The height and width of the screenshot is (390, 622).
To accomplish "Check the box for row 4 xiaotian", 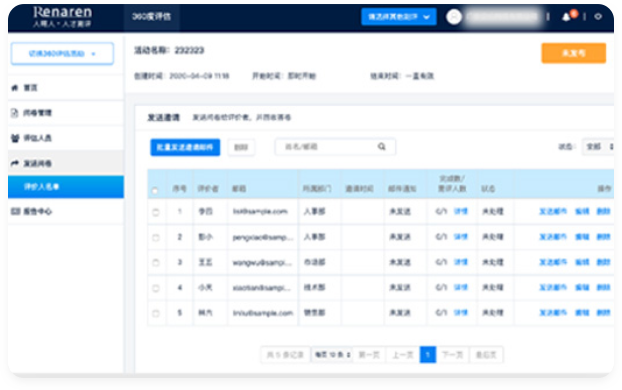I will point(156,288).
